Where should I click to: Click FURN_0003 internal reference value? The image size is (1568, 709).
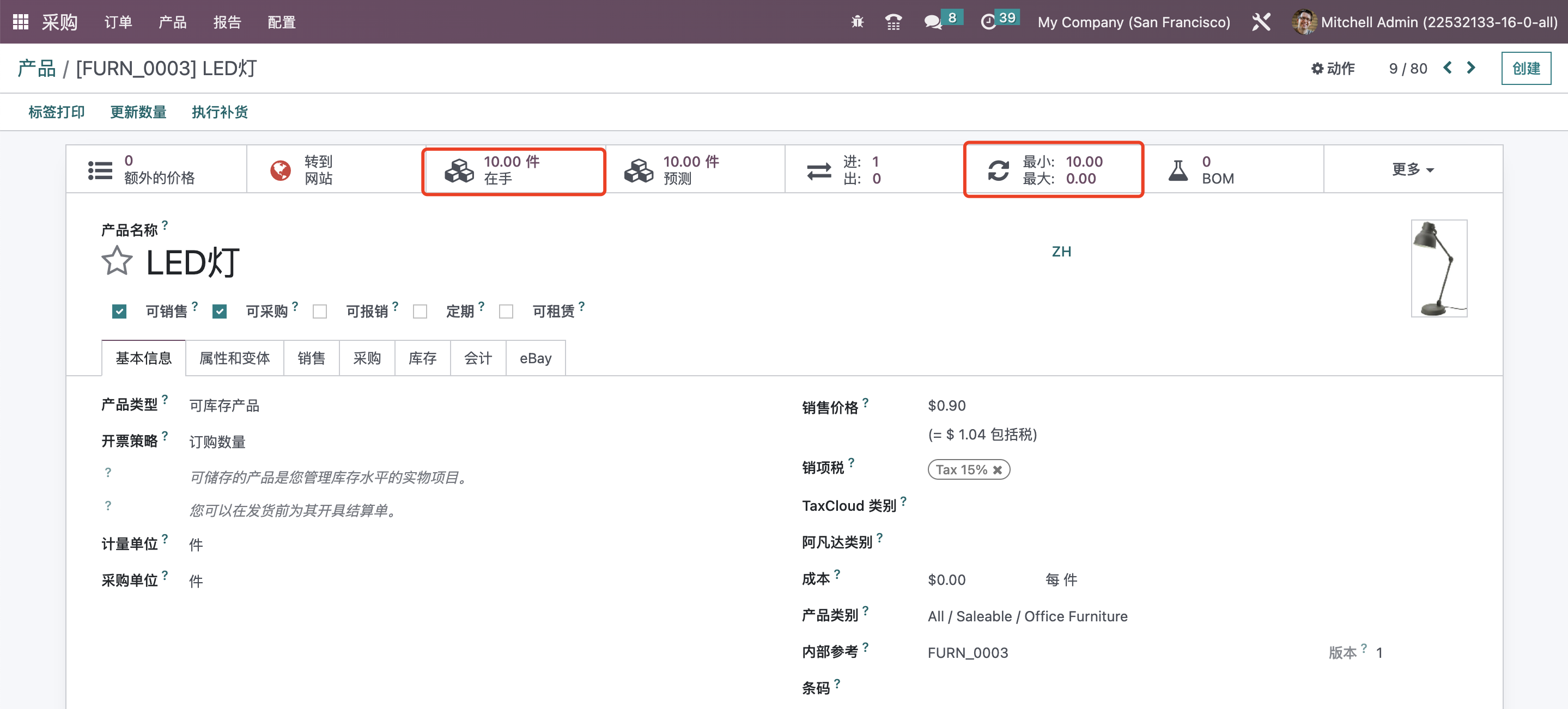coord(968,652)
